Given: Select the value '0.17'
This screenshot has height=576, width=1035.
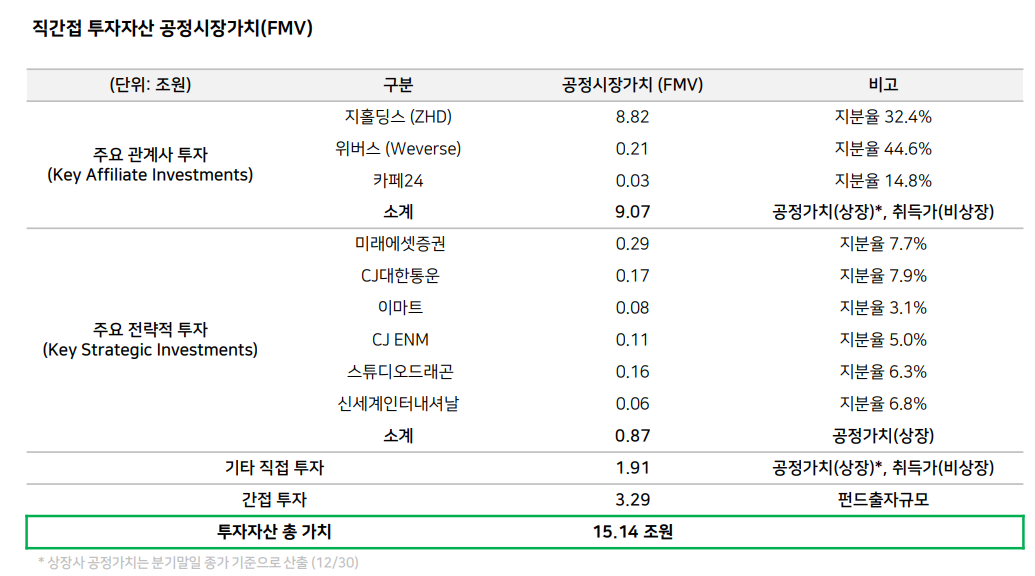Looking at the screenshot, I should tap(632, 276).
